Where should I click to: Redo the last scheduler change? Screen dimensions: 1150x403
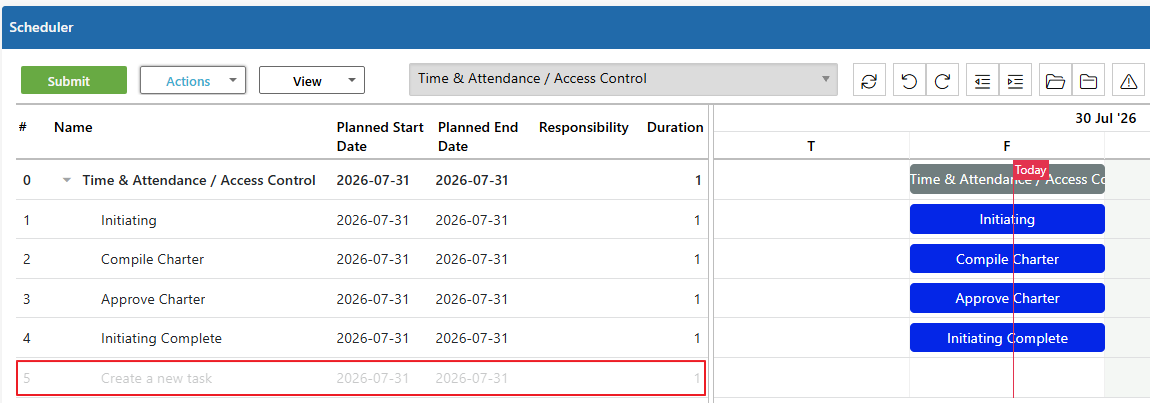click(942, 81)
